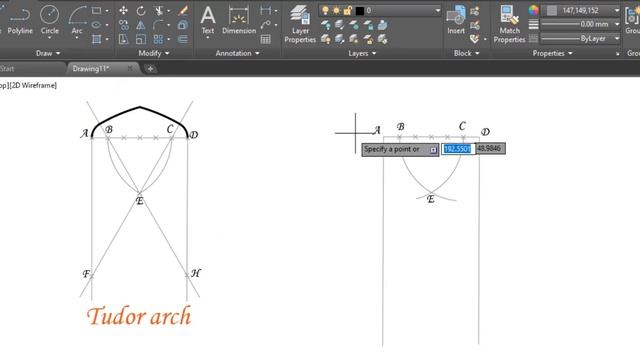Pick the Hatch tool in Draw panel
The height and width of the screenshot is (360, 640).
point(97,39)
